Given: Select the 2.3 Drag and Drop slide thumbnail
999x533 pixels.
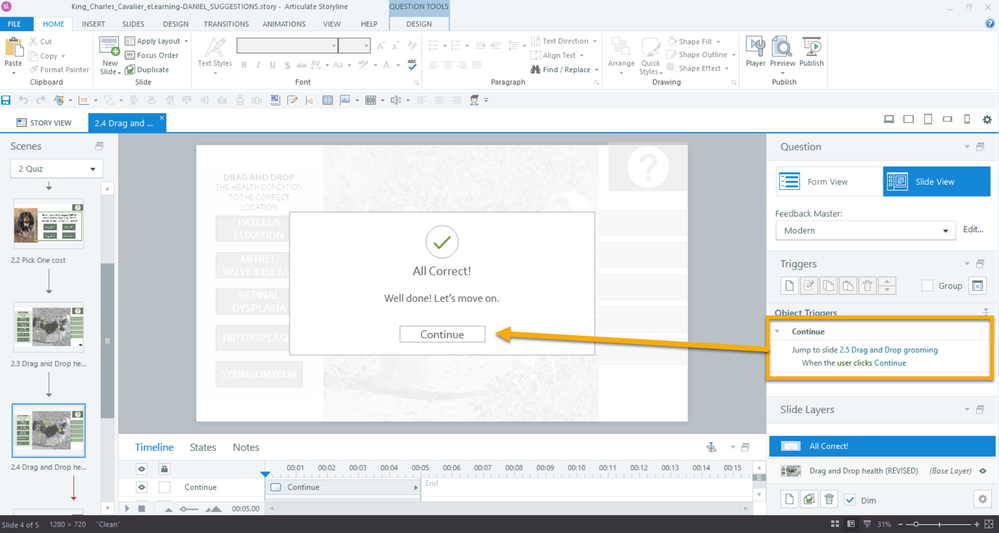Looking at the screenshot, I should click(49, 330).
